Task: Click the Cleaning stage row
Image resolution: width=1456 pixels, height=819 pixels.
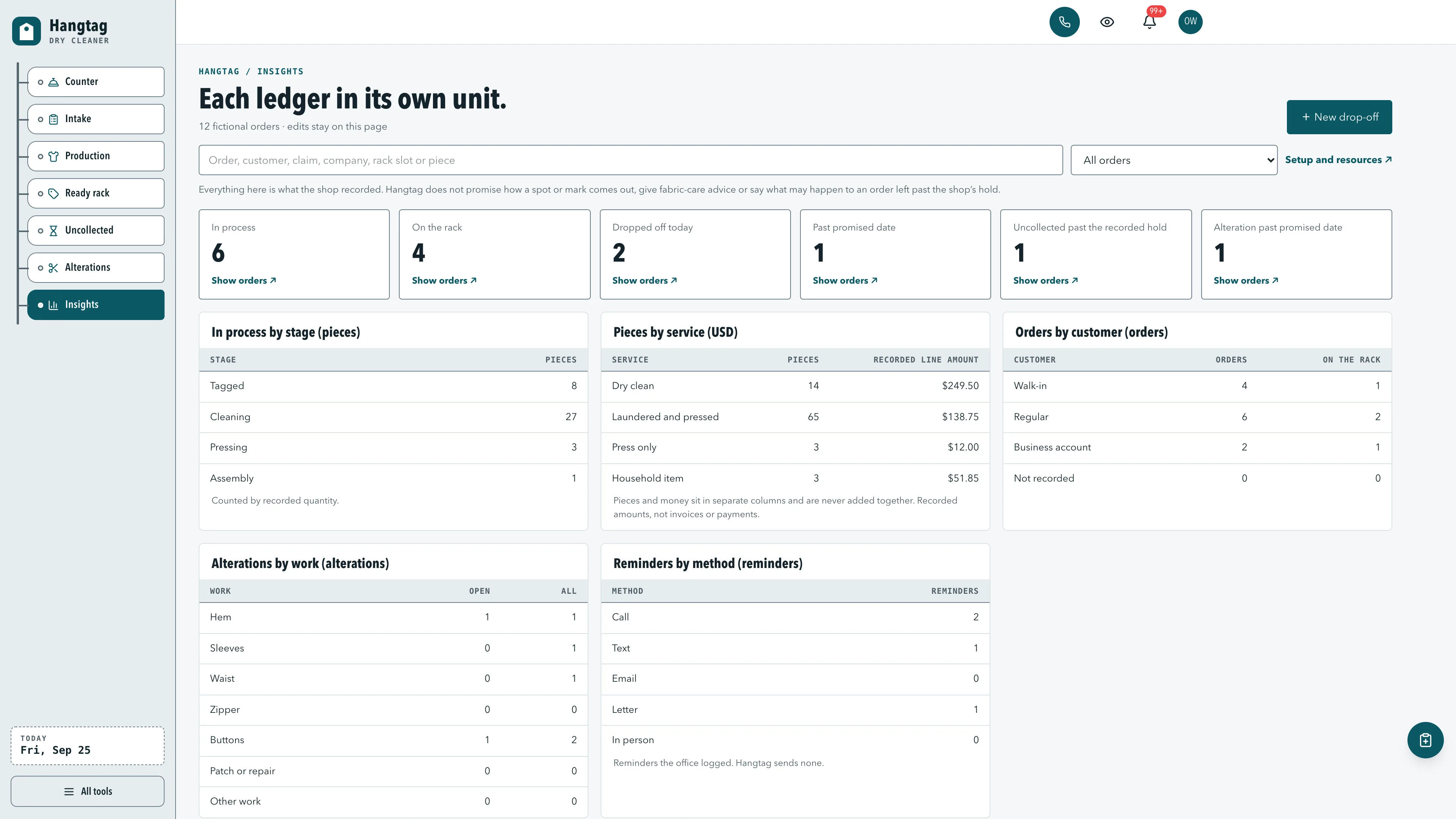Action: pyautogui.click(x=394, y=417)
